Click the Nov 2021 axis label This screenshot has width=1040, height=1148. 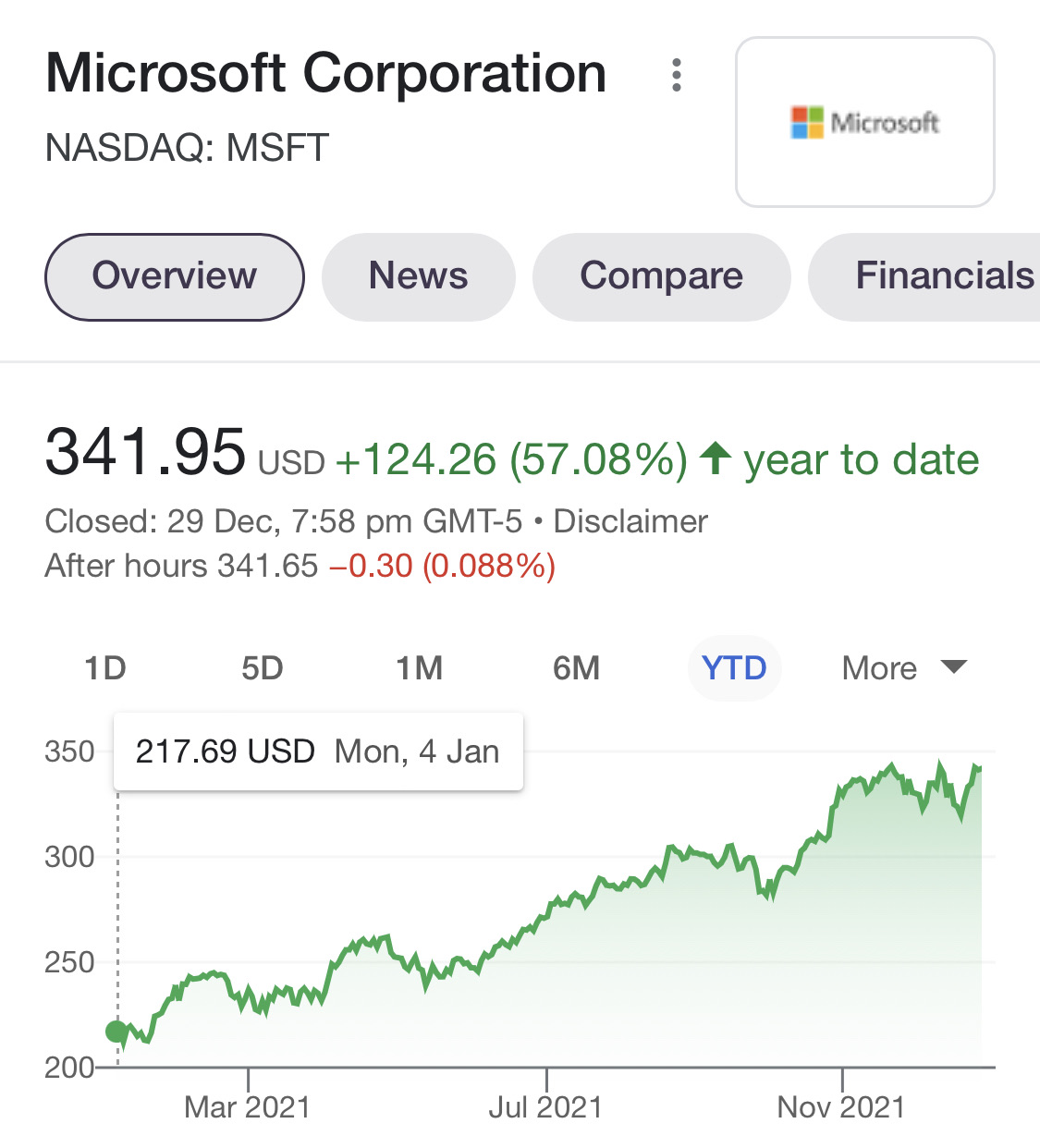click(x=841, y=1107)
